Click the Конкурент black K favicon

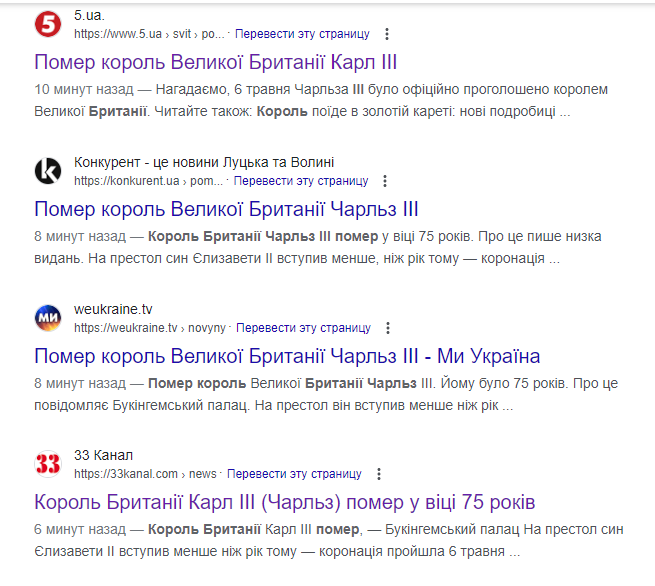coord(48,171)
